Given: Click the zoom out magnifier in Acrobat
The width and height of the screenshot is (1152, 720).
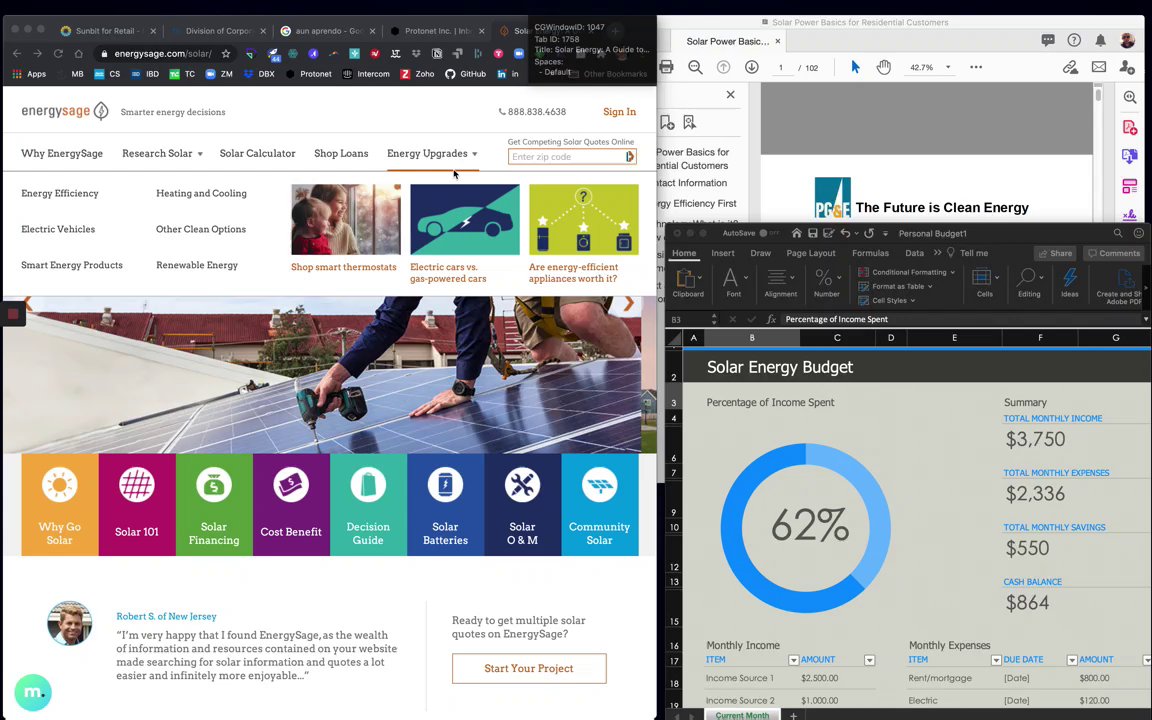Looking at the screenshot, I should click(695, 67).
